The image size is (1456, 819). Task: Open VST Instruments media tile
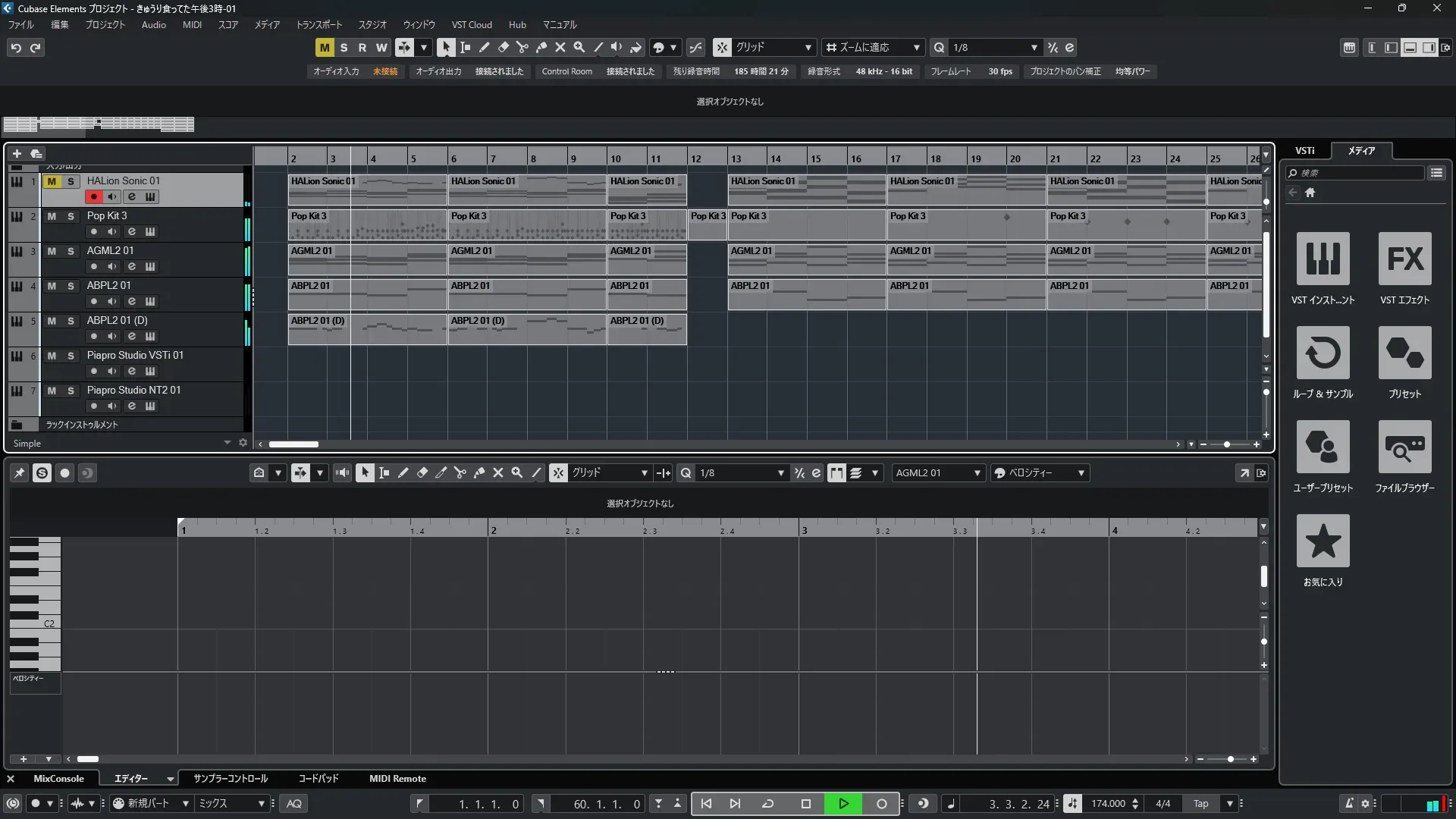tap(1323, 259)
